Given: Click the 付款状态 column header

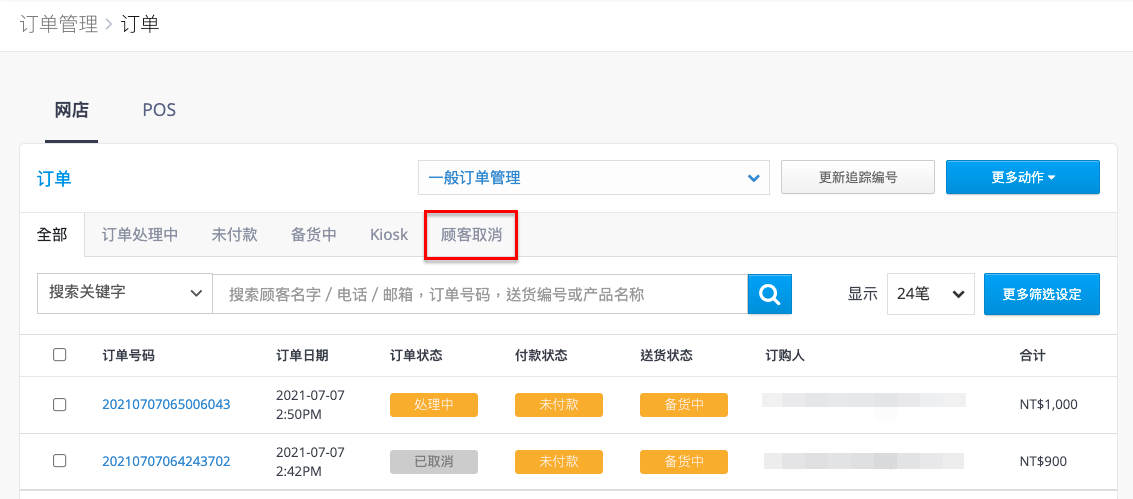Looking at the screenshot, I should click(x=541, y=355).
